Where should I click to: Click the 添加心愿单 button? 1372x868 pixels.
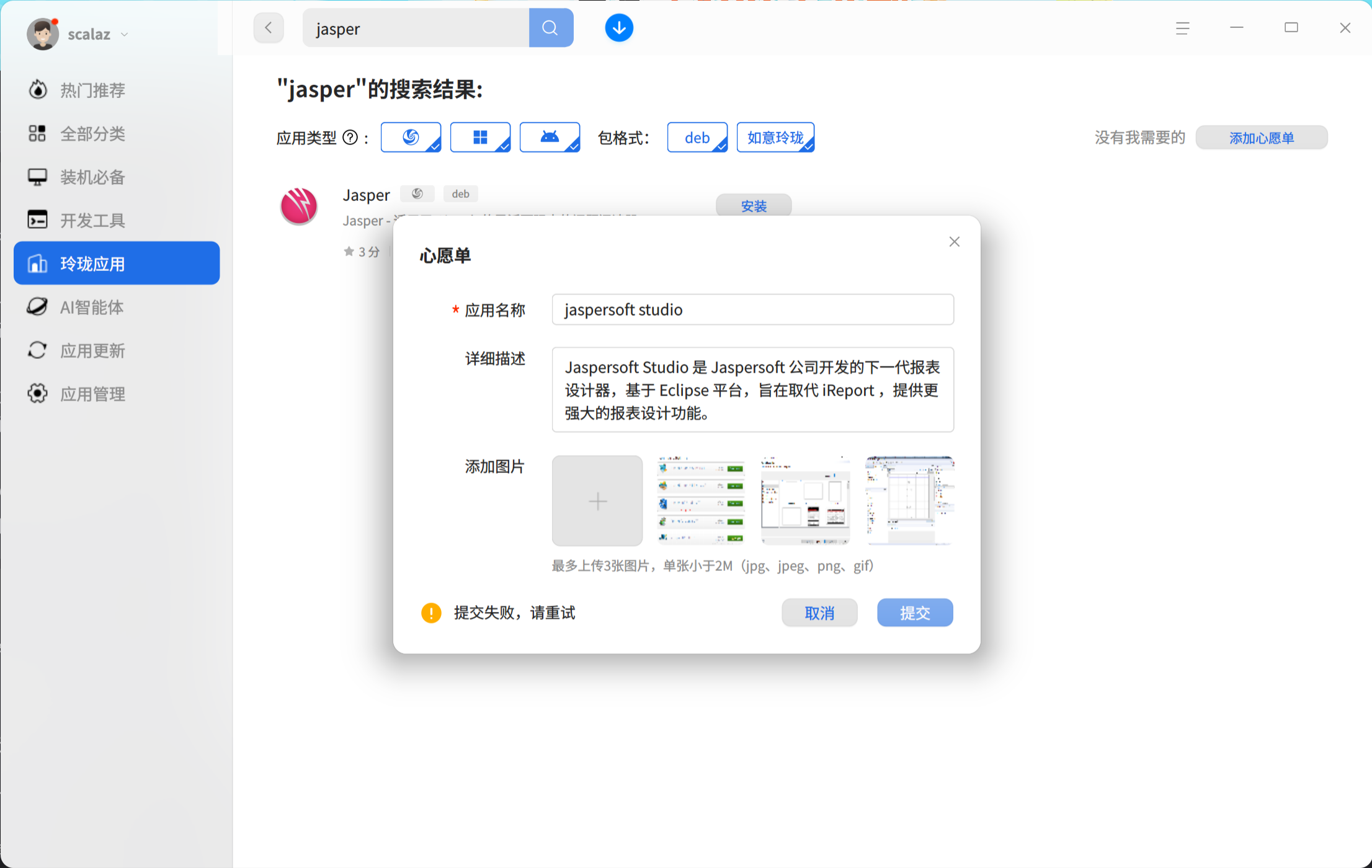1262,138
